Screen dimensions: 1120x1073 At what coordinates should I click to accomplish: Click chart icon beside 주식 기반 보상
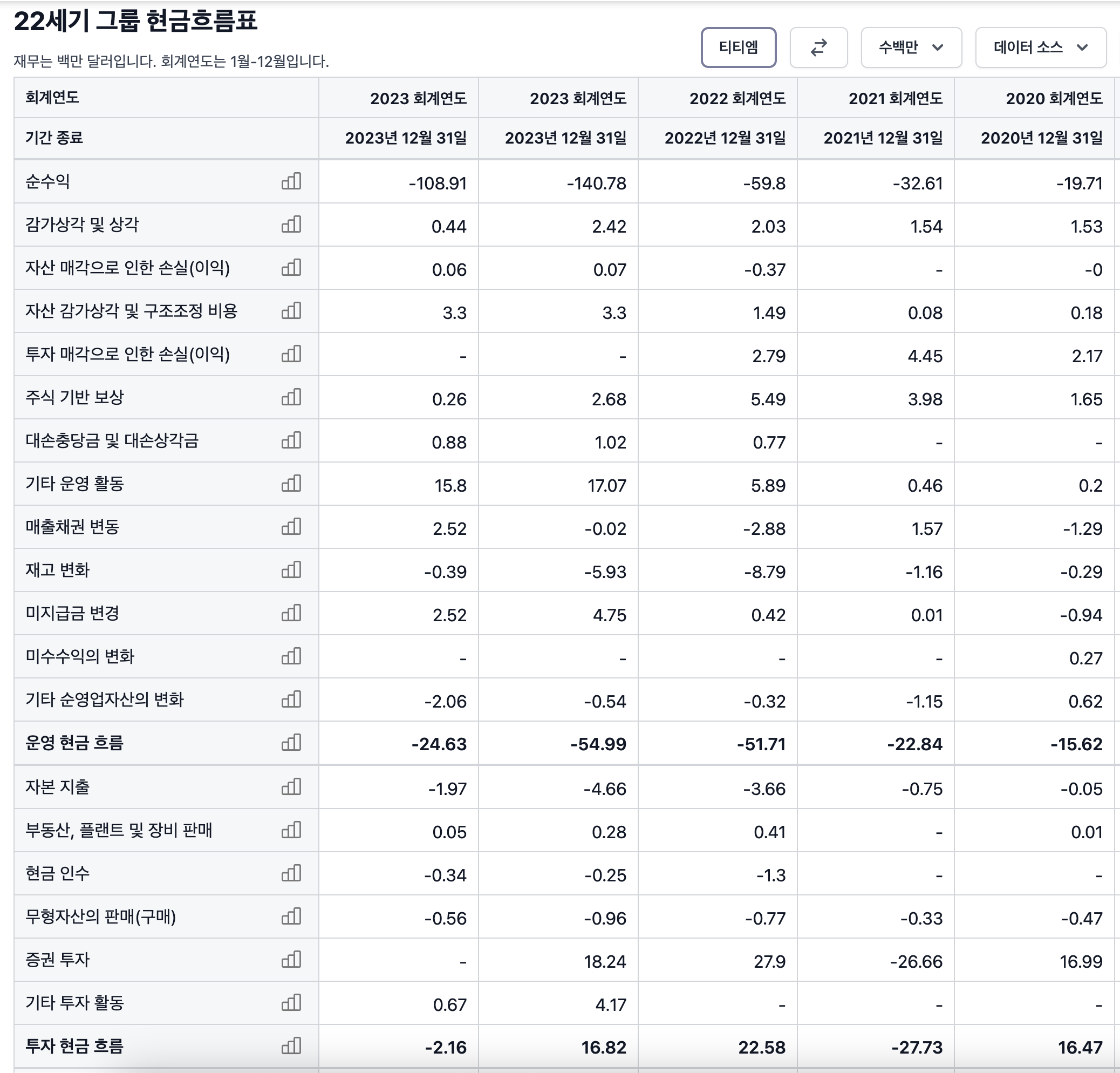pos(291,397)
